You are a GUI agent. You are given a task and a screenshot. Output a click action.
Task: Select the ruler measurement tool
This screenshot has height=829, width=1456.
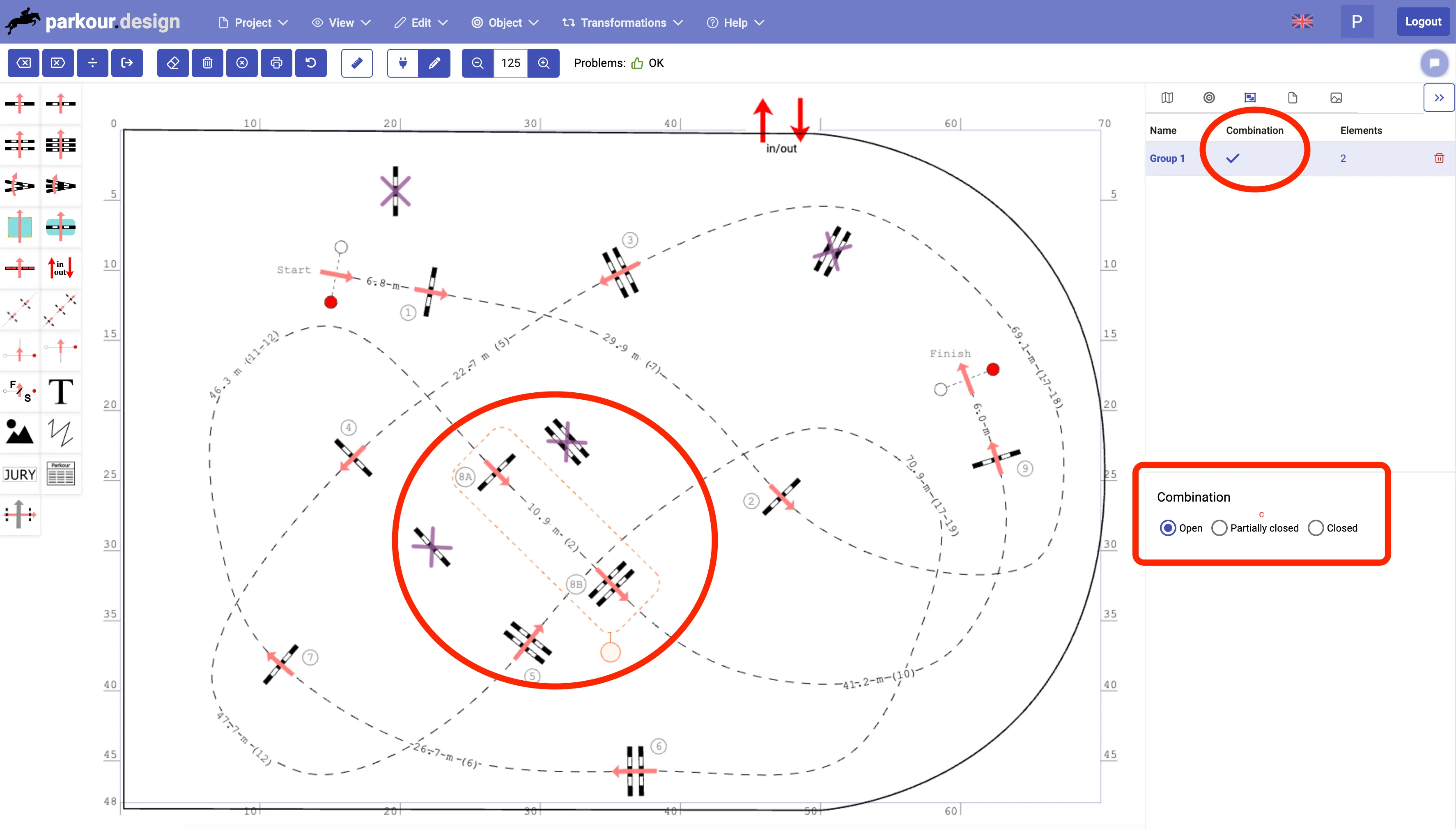pos(357,62)
